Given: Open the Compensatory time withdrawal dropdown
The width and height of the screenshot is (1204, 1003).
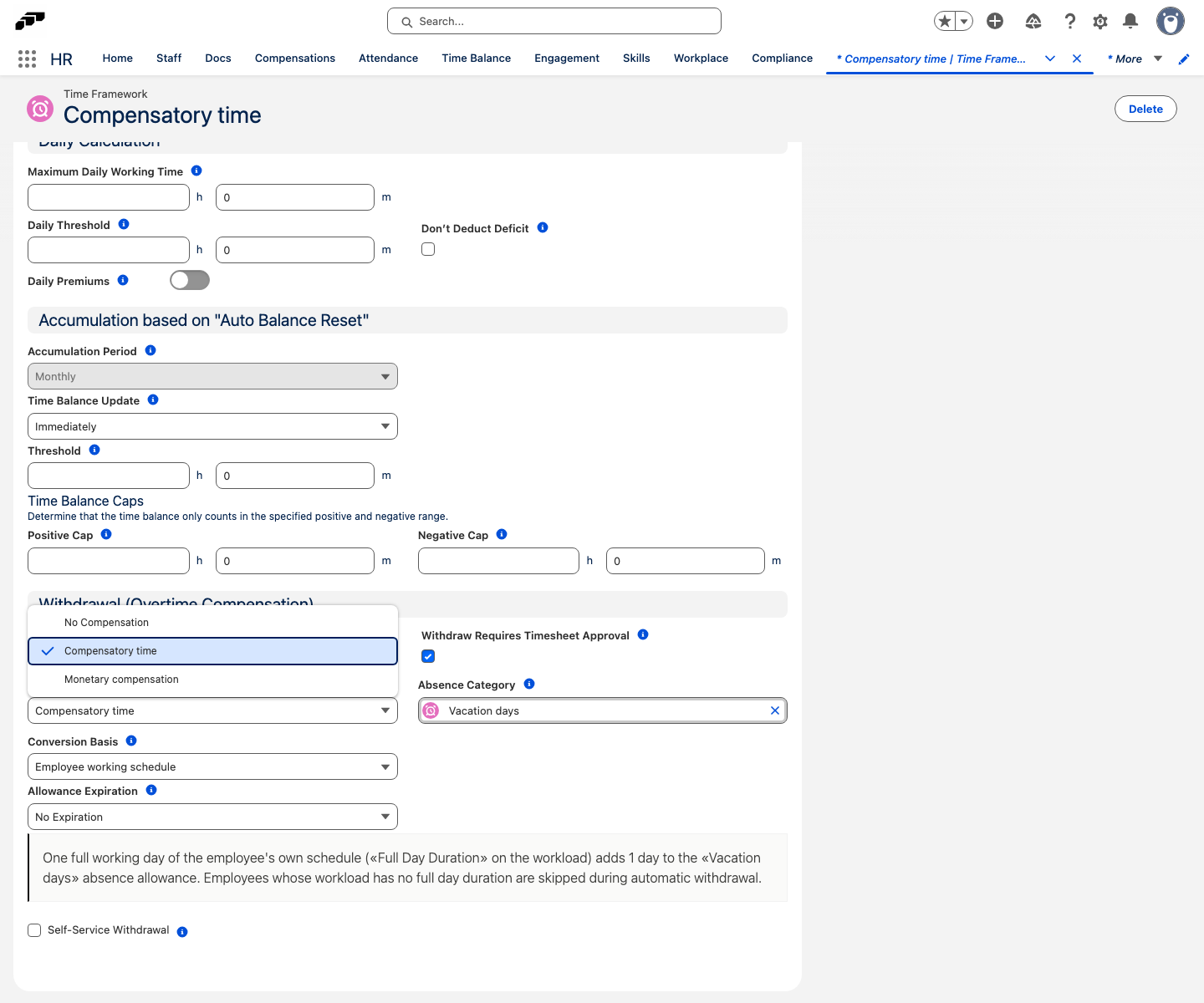Looking at the screenshot, I should (x=212, y=710).
